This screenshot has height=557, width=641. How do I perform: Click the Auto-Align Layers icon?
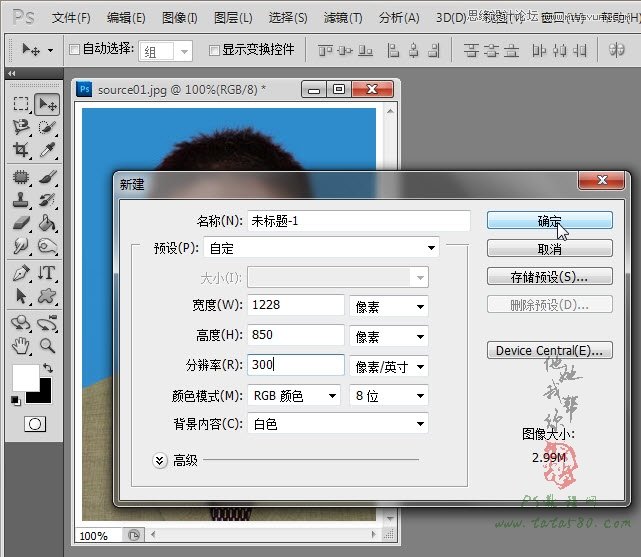(x=616, y=50)
